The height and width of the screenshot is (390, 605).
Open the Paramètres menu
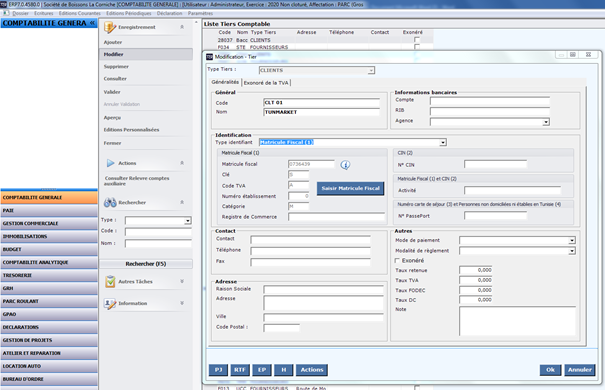click(x=200, y=13)
